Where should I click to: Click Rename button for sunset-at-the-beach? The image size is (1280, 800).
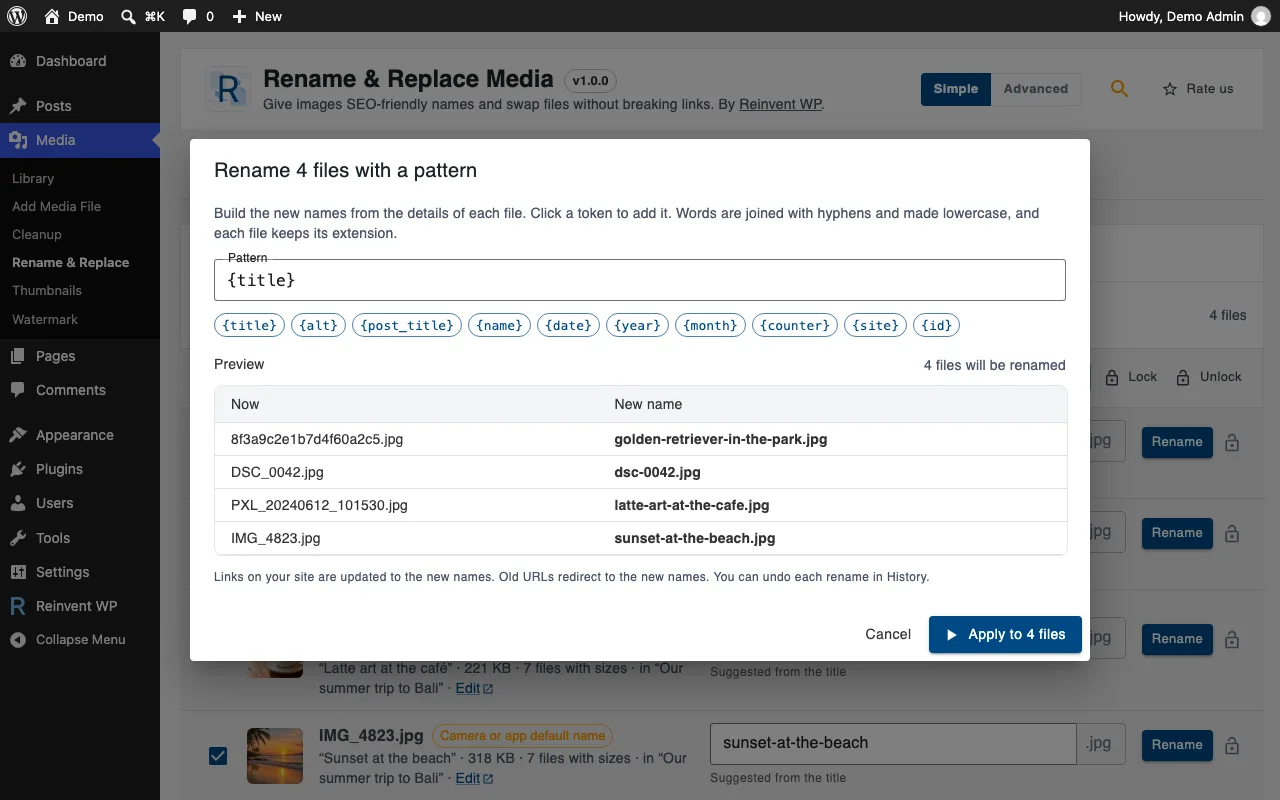[x=1177, y=745]
